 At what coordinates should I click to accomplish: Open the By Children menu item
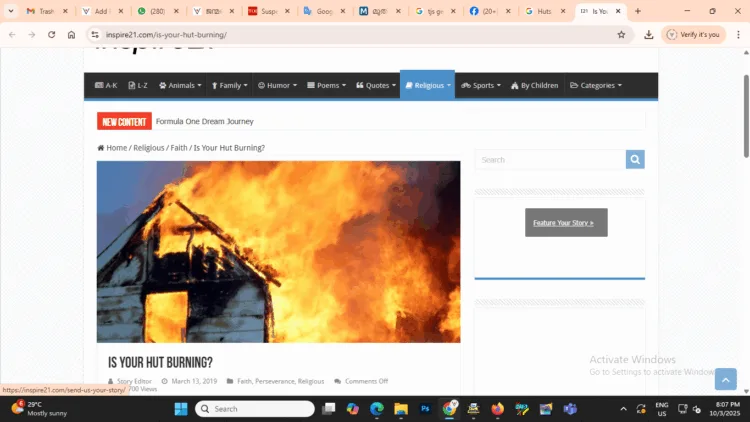click(x=534, y=86)
